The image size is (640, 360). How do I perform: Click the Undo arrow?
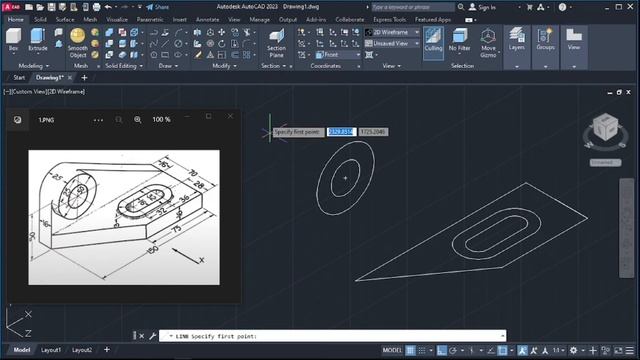pos(108,7)
